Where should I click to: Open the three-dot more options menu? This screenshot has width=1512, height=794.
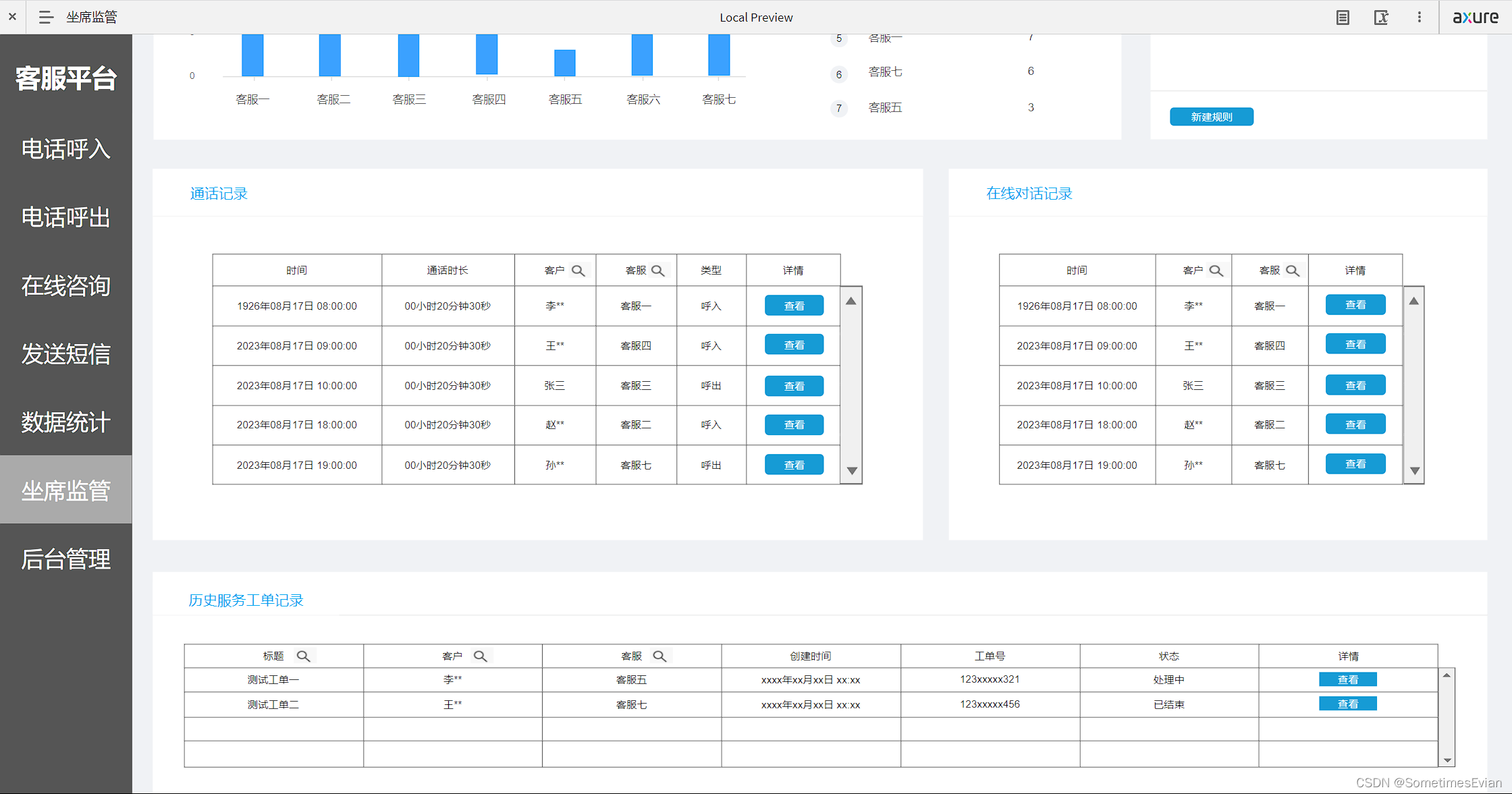click(x=1419, y=18)
